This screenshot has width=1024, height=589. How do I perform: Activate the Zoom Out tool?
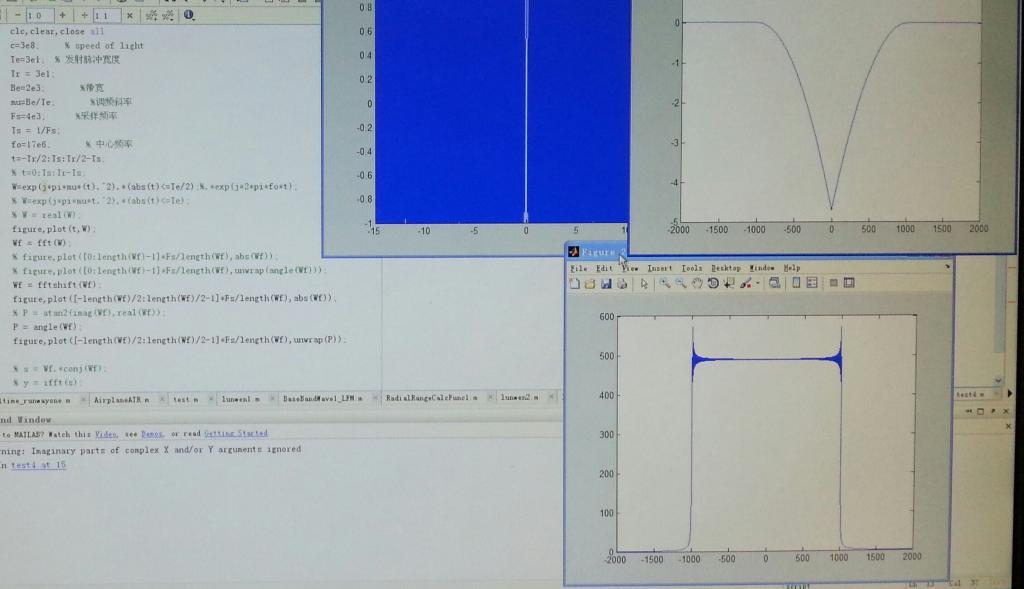(x=680, y=283)
